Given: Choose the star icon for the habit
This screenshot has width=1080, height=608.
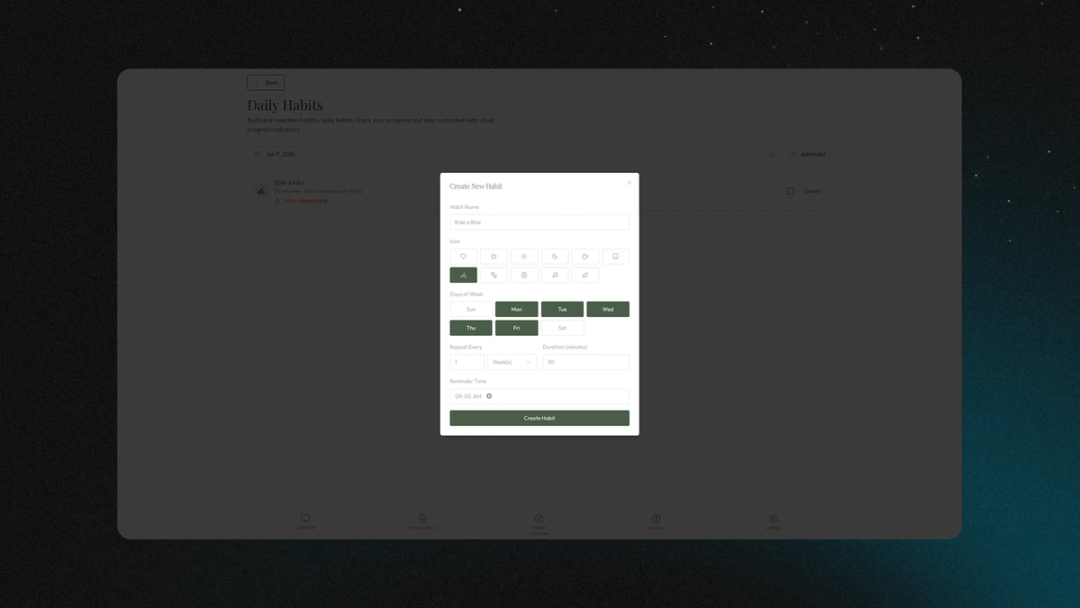Looking at the screenshot, I should pos(494,256).
